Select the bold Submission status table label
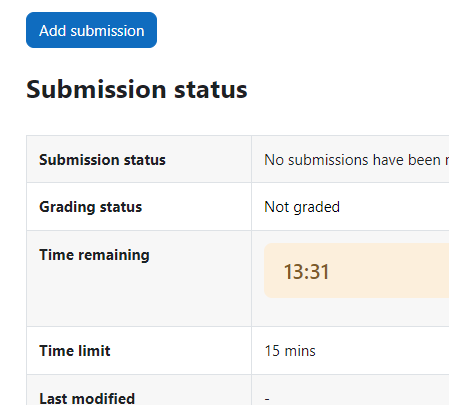Viewport: 449px width, 405px height. [102, 160]
